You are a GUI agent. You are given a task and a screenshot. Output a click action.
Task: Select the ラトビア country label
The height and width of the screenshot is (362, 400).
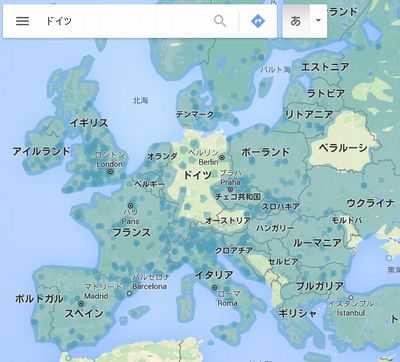325,93
